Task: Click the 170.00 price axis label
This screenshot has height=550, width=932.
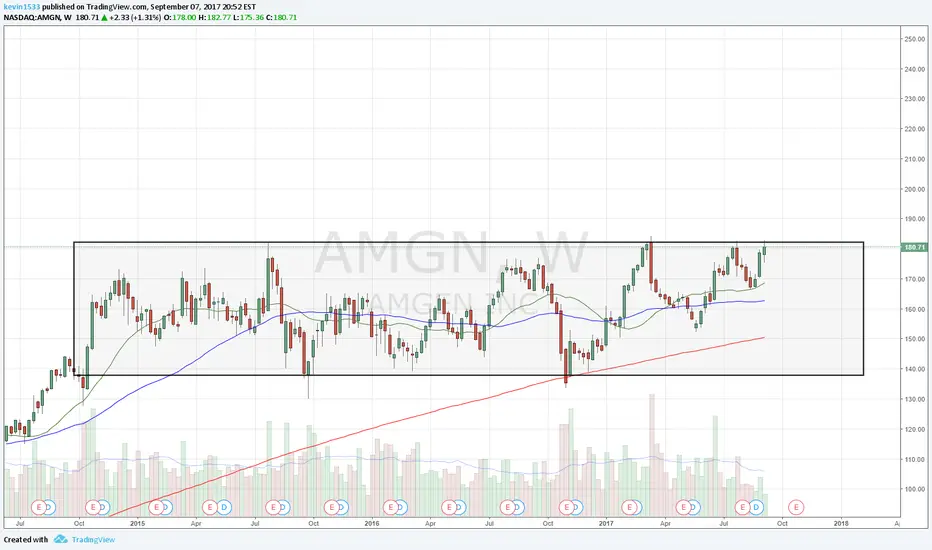Action: 914,279
